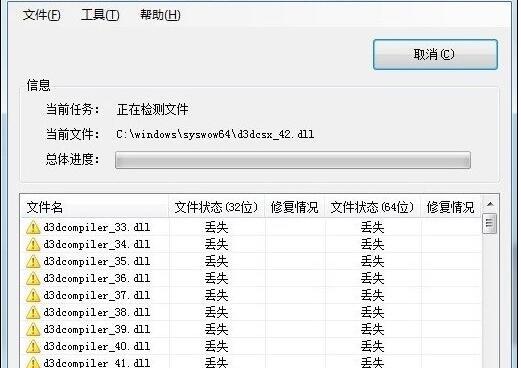This screenshot has height=368, width=521.
Task: Click warning icon beside d3dcompiler_37.dll
Action: pos(33,296)
